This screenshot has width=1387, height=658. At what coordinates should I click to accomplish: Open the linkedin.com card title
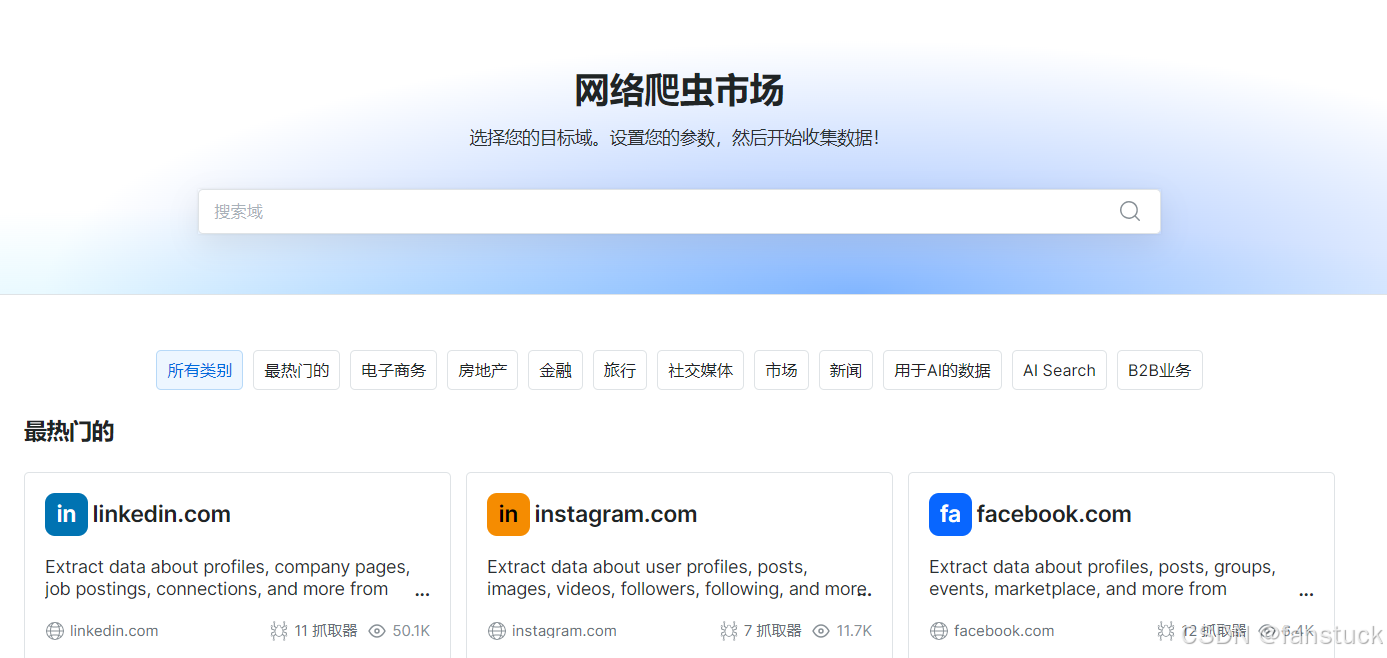(x=162, y=514)
